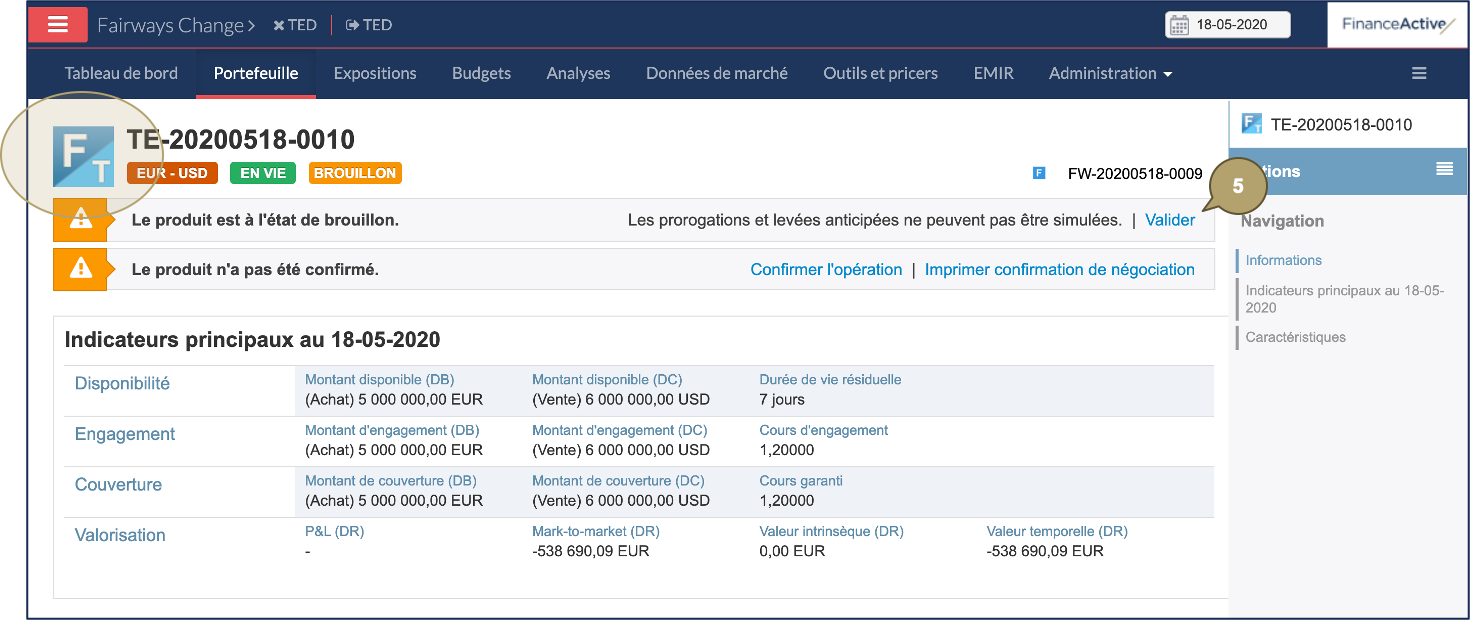Click the date field showing 18-05-2020

1228,25
